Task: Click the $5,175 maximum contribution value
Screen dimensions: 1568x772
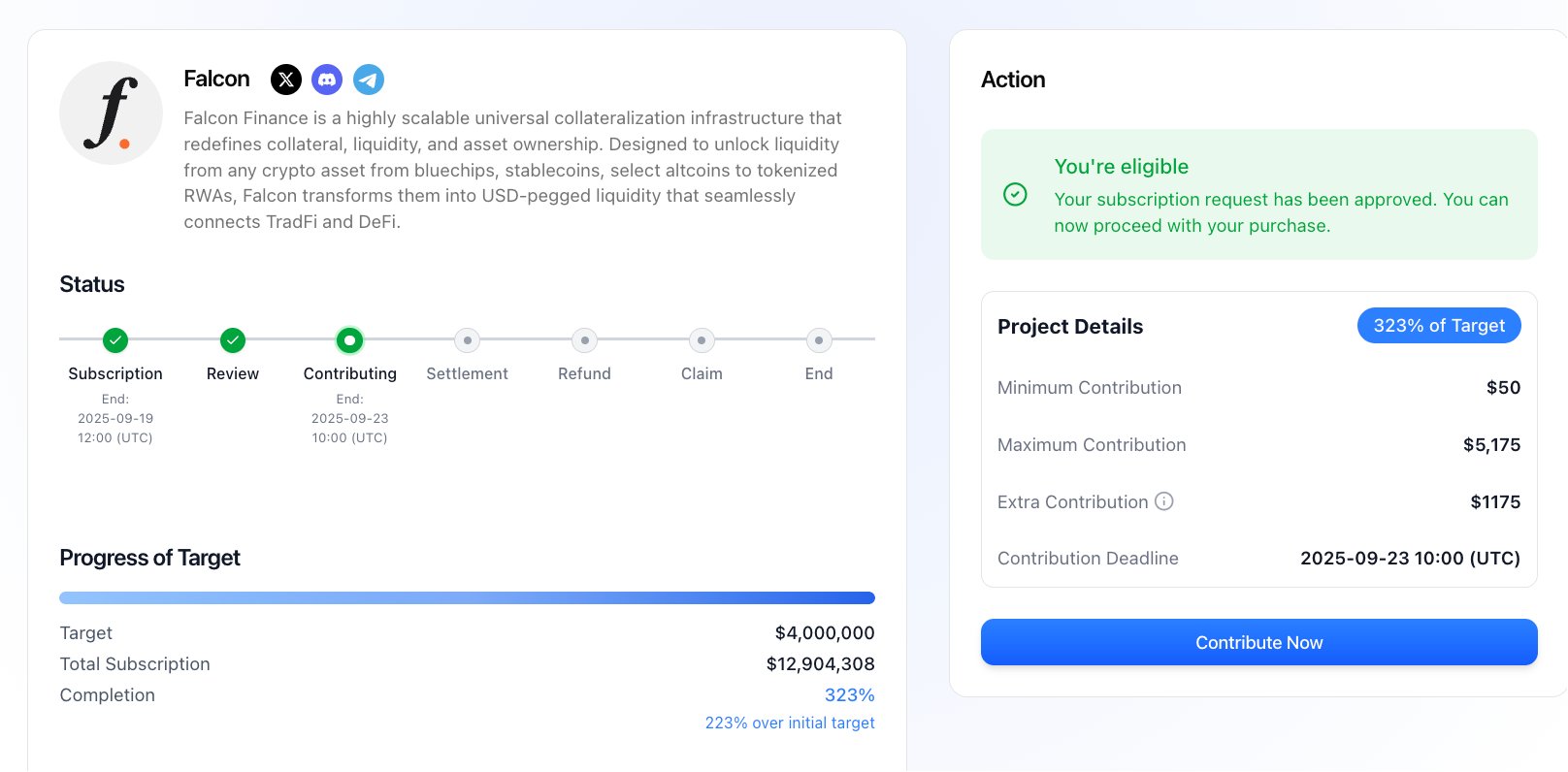Action: 1491,444
